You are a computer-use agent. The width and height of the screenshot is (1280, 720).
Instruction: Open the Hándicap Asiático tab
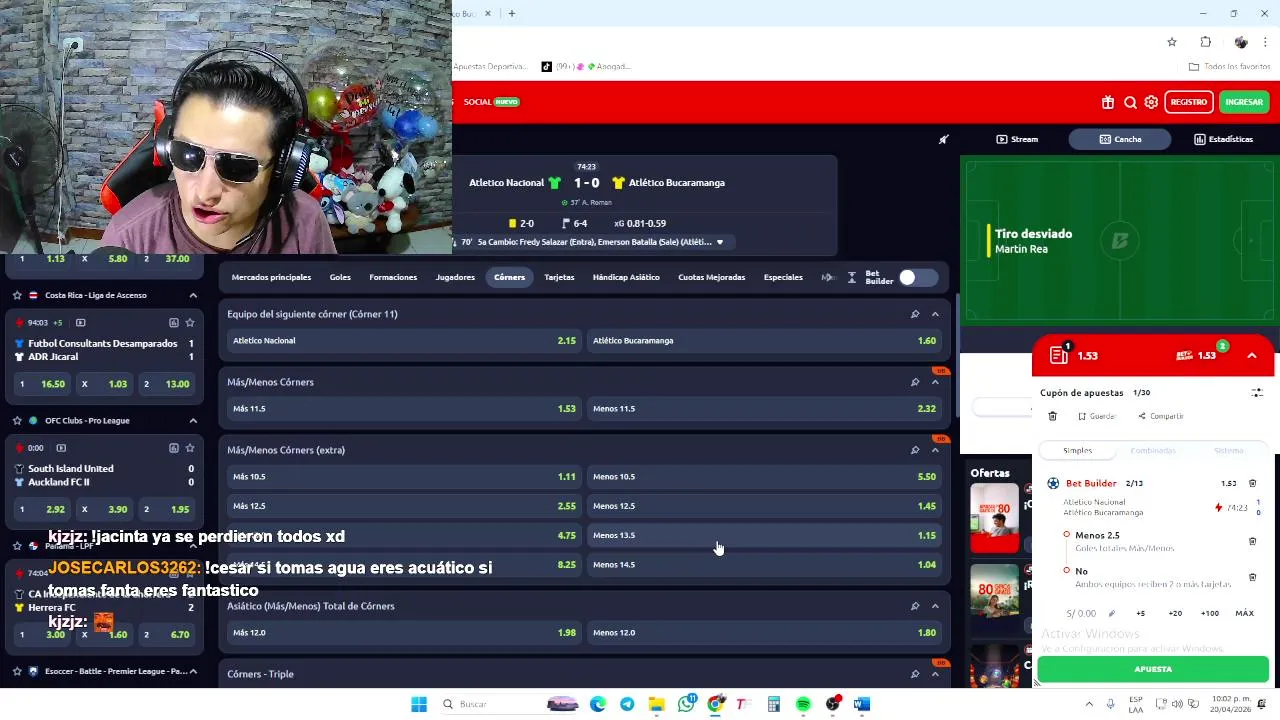626,277
